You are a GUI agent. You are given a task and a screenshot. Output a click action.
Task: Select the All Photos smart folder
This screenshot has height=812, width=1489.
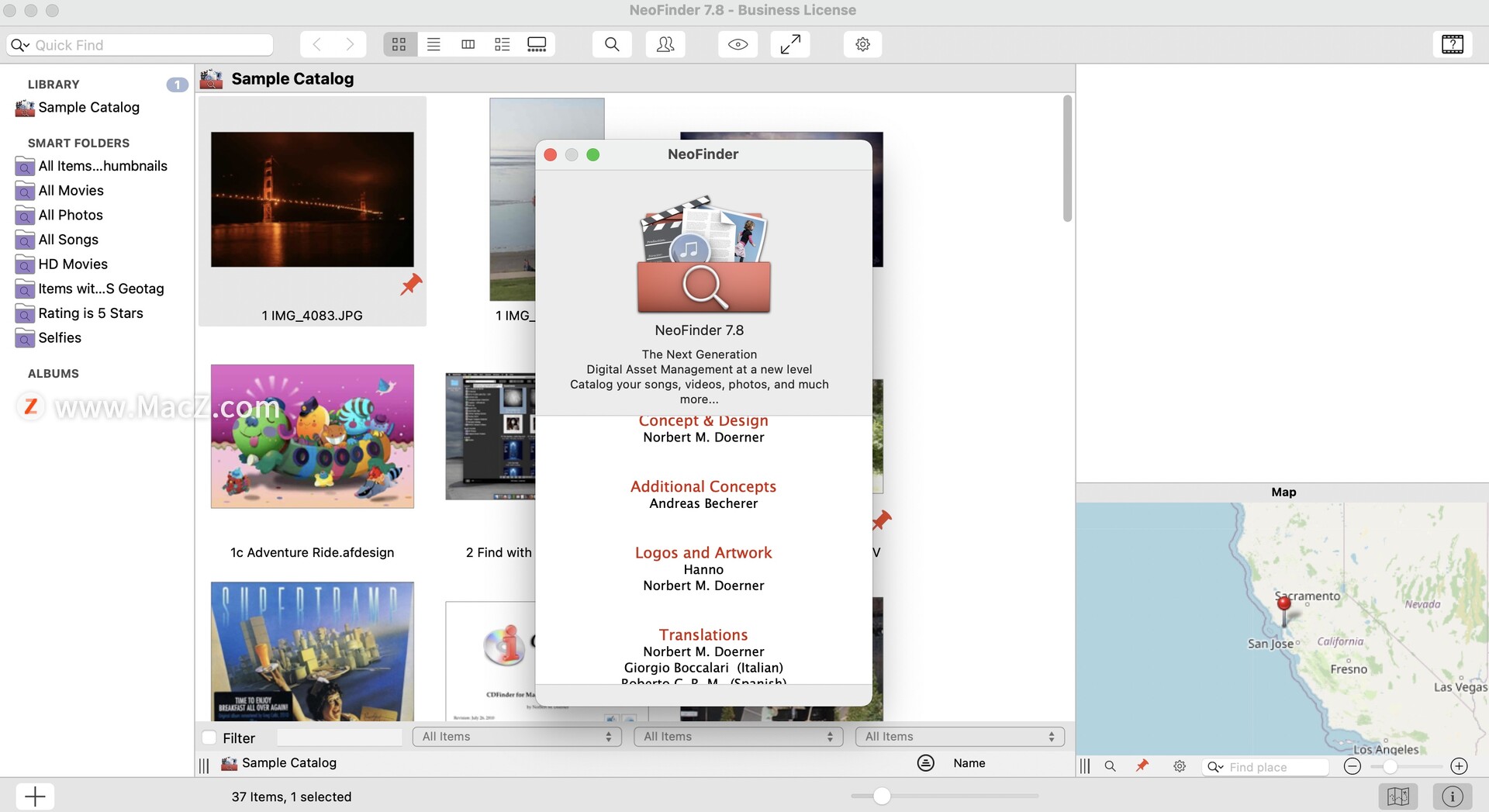pos(71,215)
